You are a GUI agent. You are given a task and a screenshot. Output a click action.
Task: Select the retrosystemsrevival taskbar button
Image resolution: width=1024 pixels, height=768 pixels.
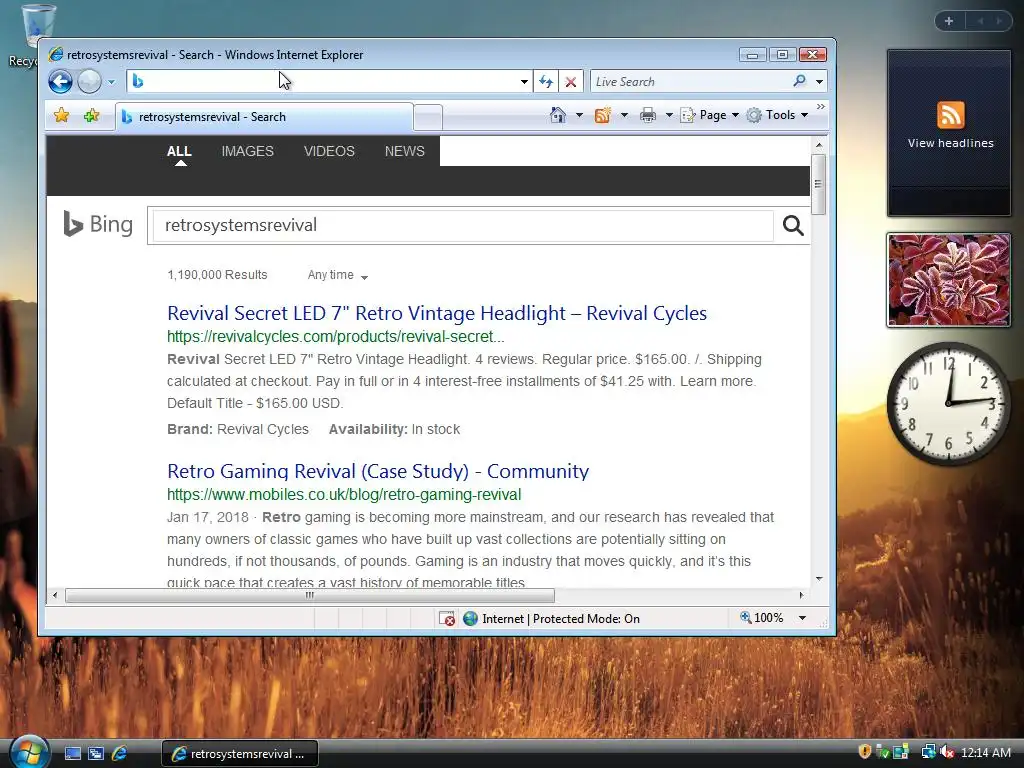[x=240, y=754]
